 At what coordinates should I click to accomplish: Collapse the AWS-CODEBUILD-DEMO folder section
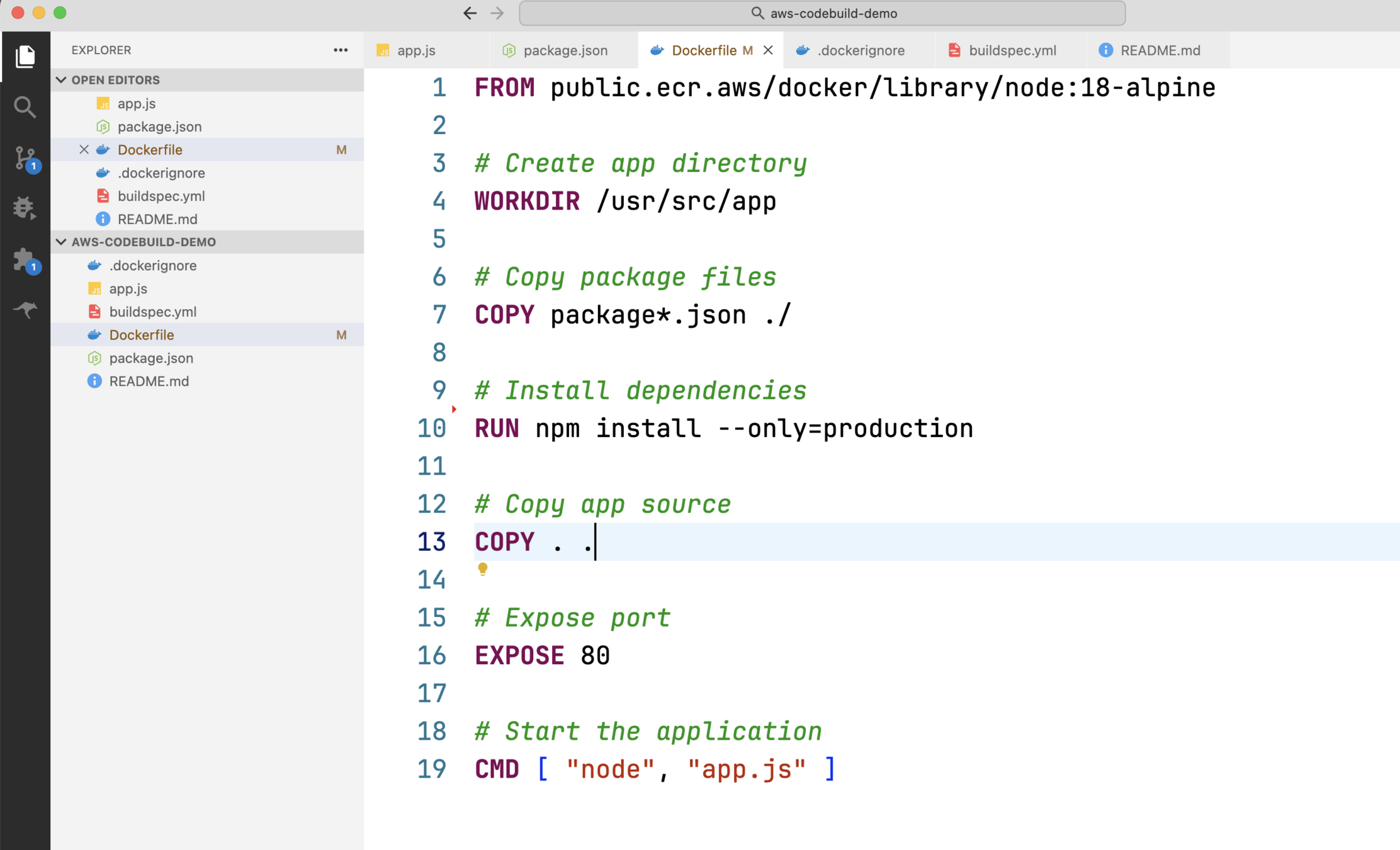pos(61,242)
